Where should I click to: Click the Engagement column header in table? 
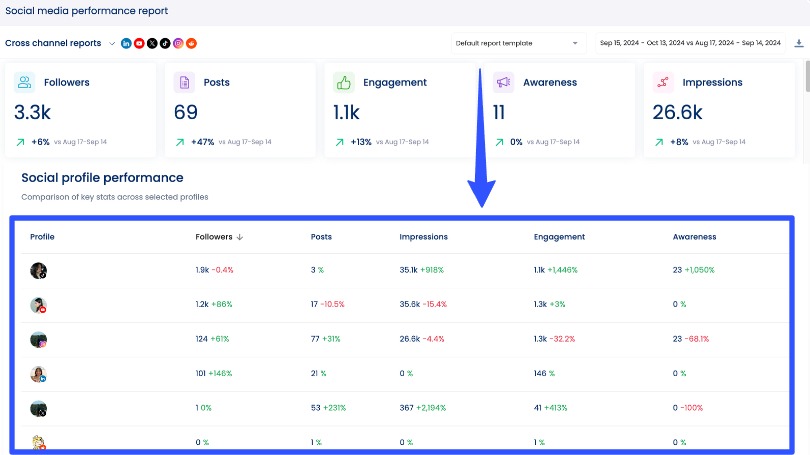559,237
